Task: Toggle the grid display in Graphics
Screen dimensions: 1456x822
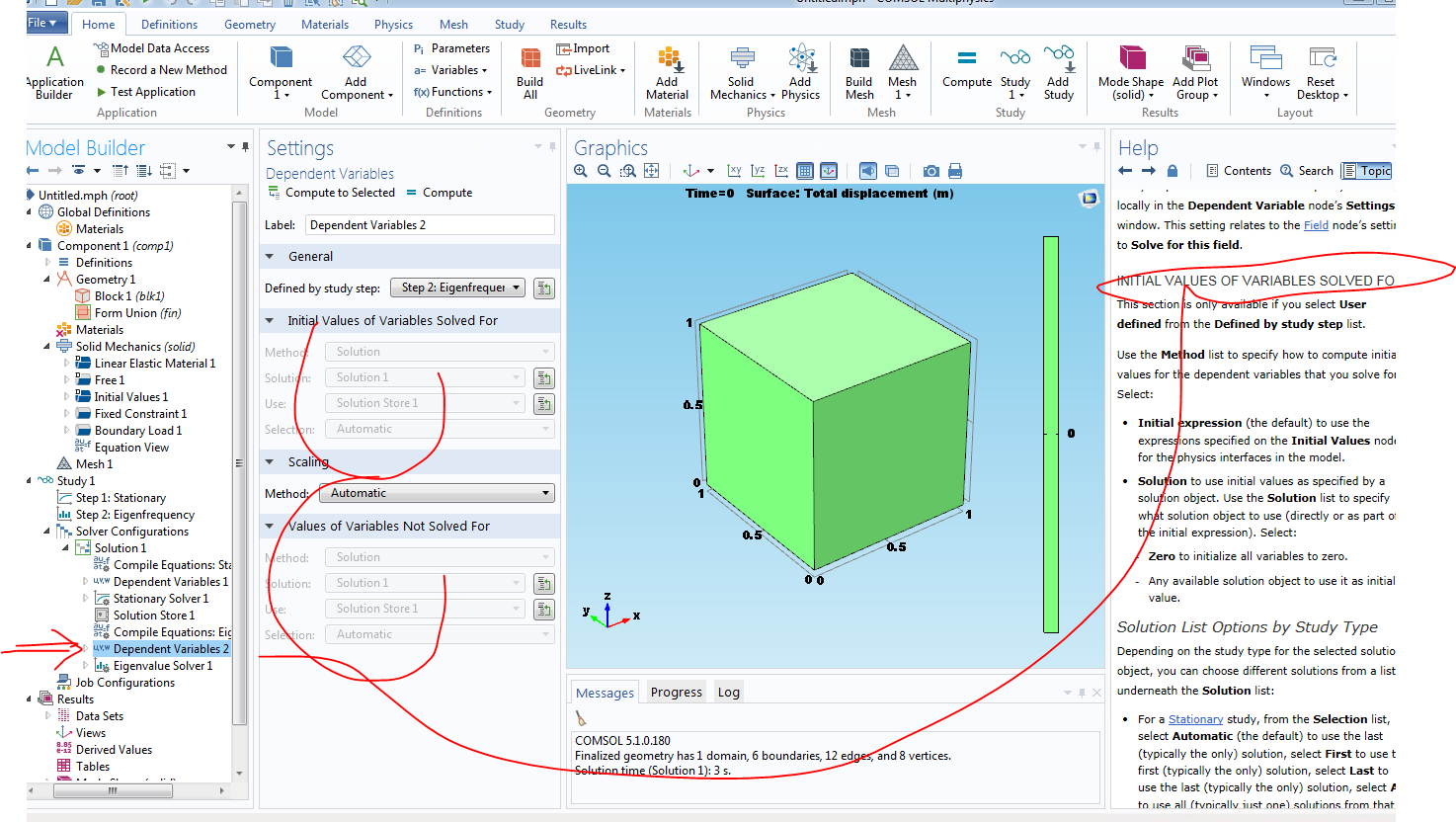Action: click(x=805, y=171)
